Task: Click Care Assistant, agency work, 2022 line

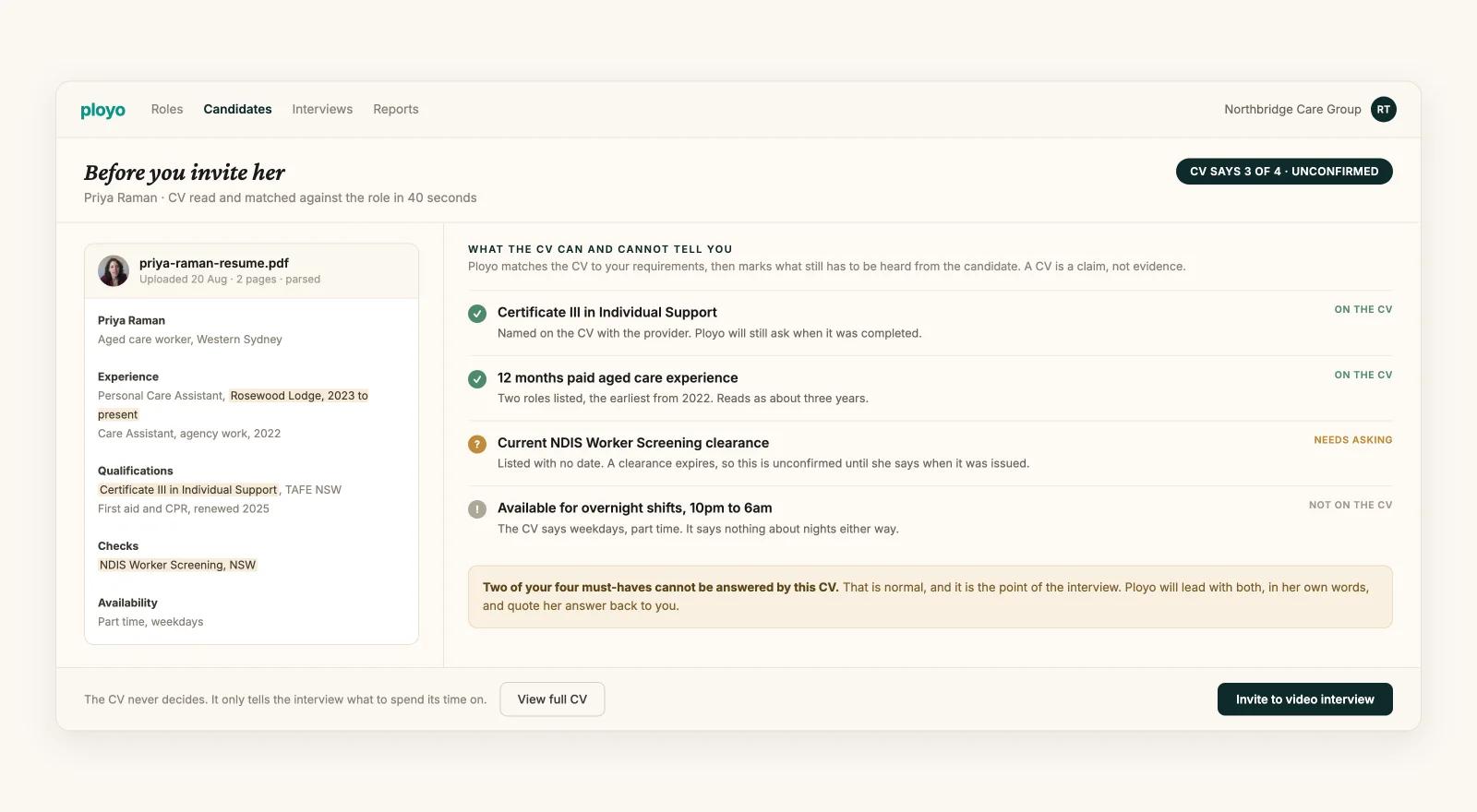Action: click(189, 434)
